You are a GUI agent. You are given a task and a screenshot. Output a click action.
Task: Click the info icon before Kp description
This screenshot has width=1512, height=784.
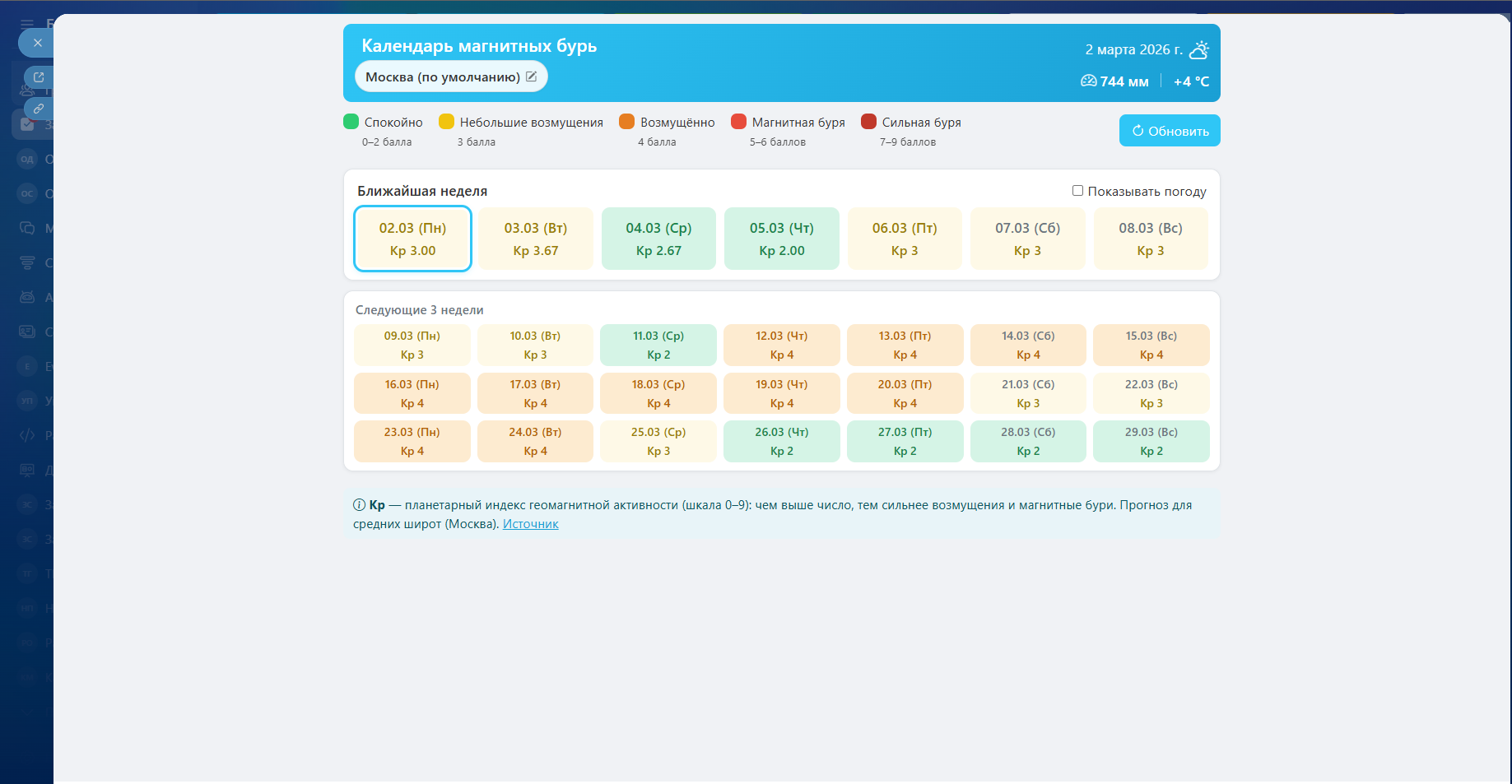(x=359, y=505)
